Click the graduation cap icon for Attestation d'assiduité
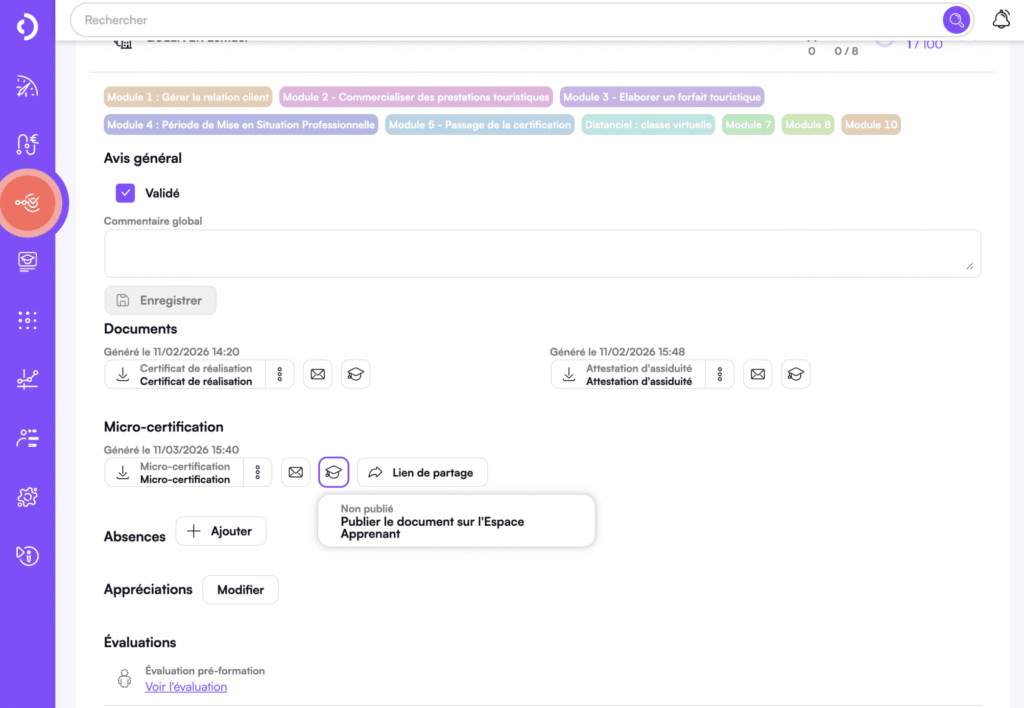Image resolution: width=1024 pixels, height=708 pixels. pos(796,373)
